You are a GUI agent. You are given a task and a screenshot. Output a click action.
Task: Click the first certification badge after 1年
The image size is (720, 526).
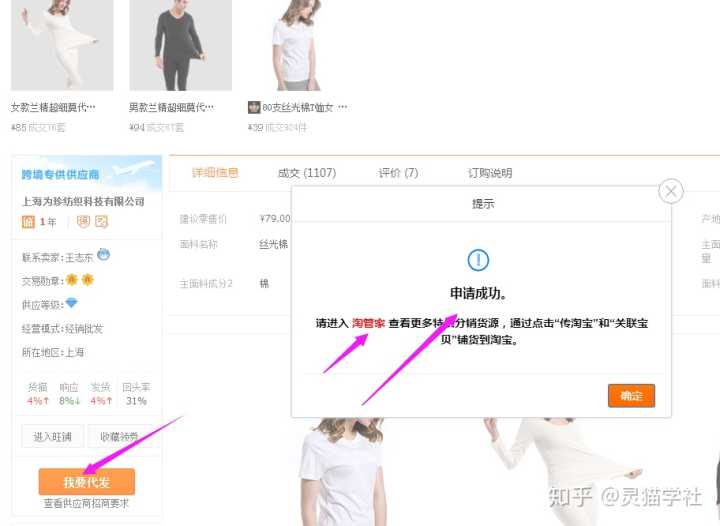coord(83,222)
